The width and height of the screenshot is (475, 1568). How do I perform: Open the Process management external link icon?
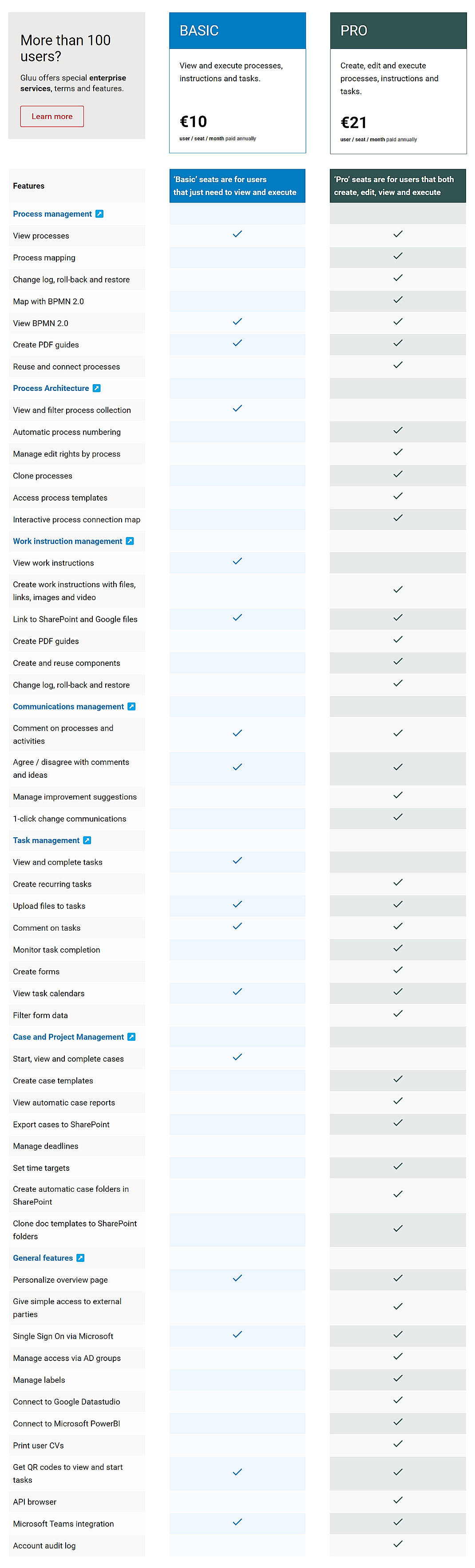pos(99,214)
